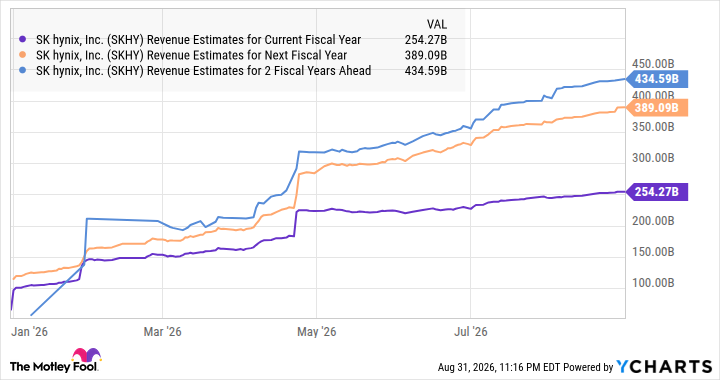The image size is (720, 380).
Task: Click the Jul '26 x-axis label
Action: [x=471, y=331]
